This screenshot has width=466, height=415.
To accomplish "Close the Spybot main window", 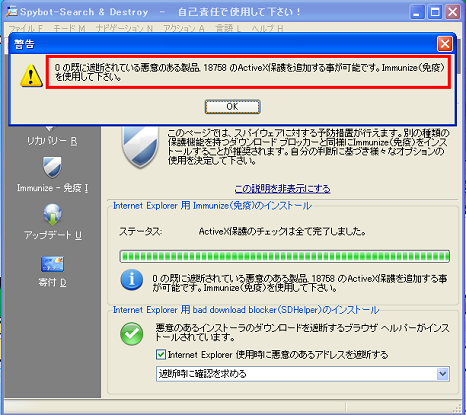I will click(453, 12).
